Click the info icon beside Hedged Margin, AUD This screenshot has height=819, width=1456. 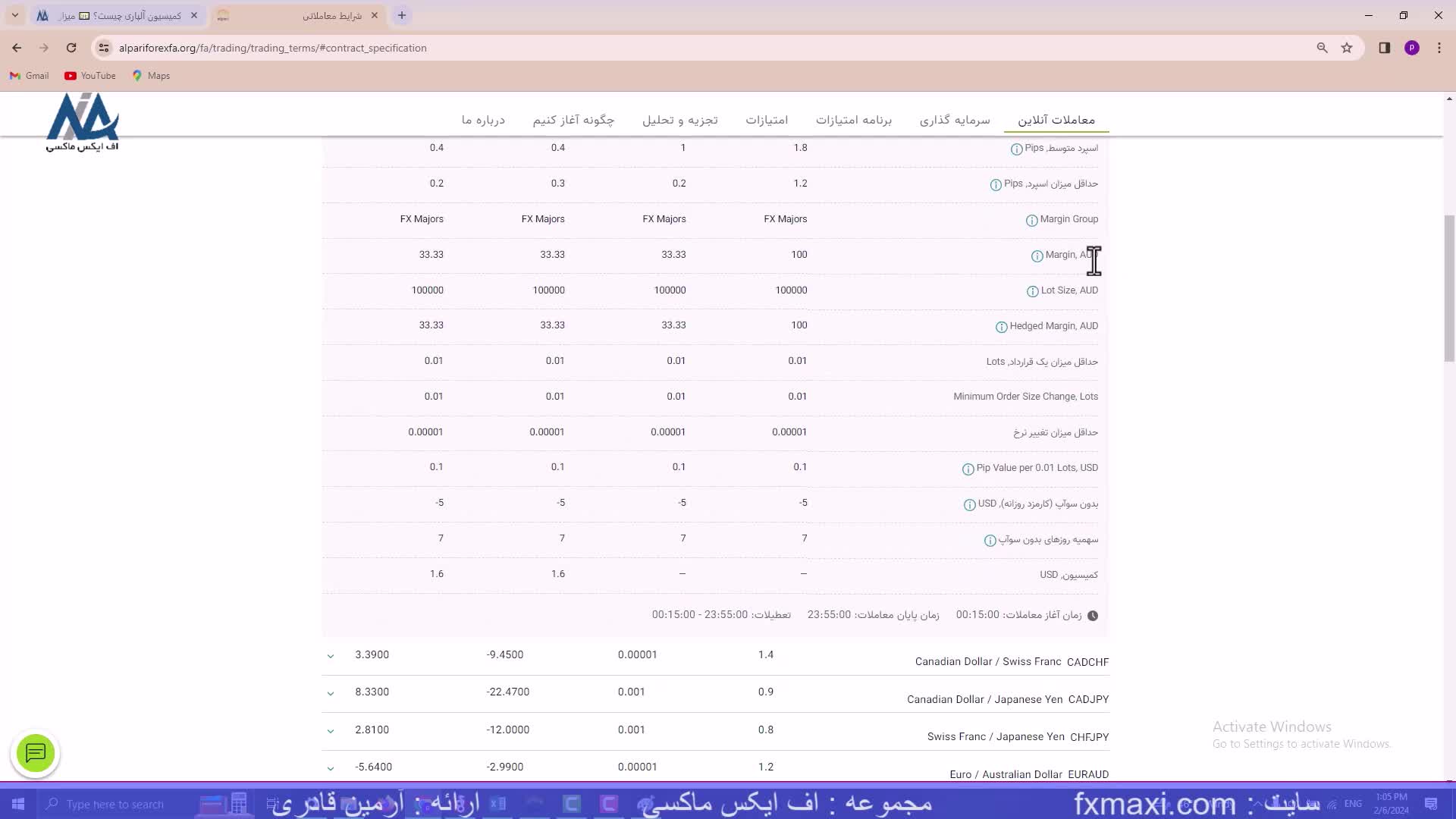pyautogui.click(x=1001, y=327)
